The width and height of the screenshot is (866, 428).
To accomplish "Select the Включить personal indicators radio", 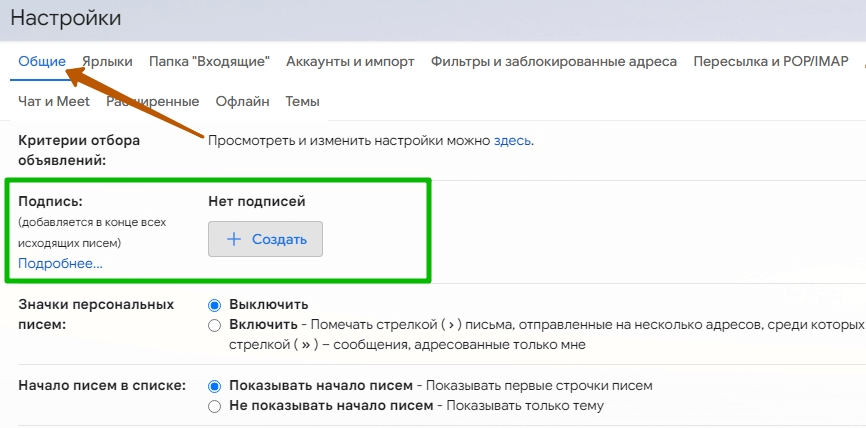I will pos(214,325).
